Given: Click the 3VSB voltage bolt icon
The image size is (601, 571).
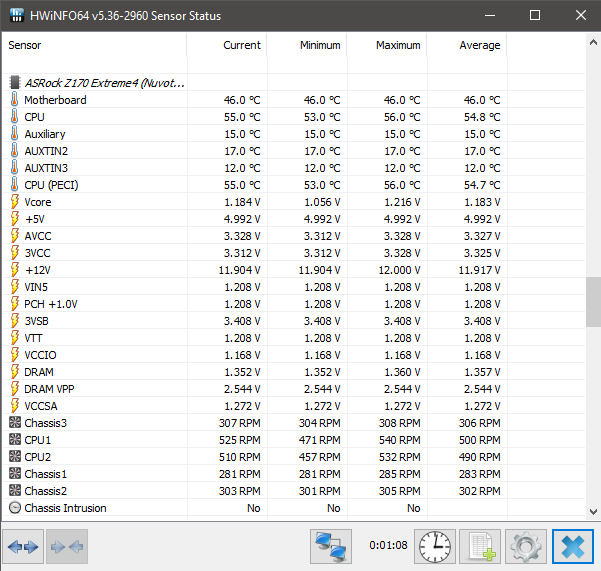Looking at the screenshot, I should pos(15,321).
